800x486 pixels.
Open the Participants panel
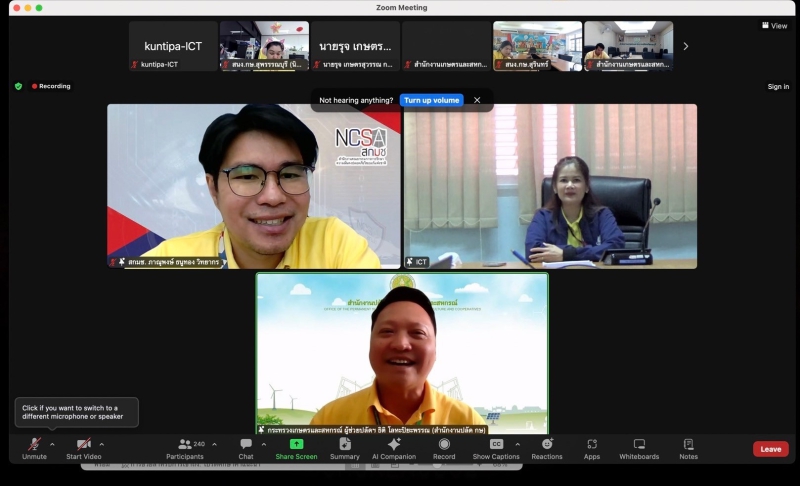(x=185, y=449)
